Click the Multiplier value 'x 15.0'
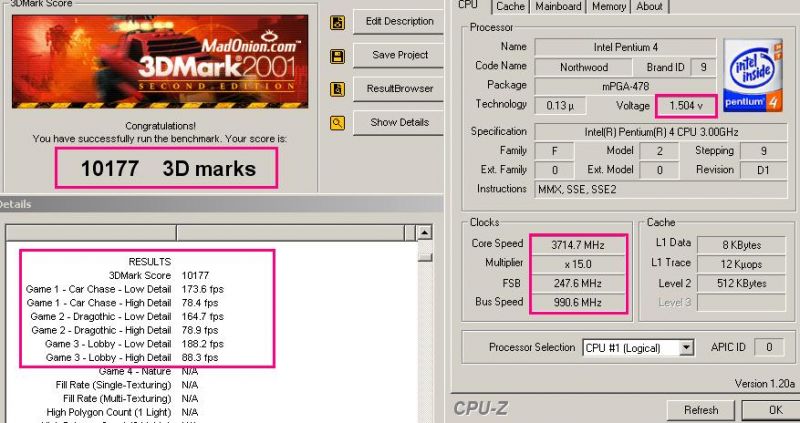Image resolution: width=800 pixels, height=423 pixels. tap(578, 264)
